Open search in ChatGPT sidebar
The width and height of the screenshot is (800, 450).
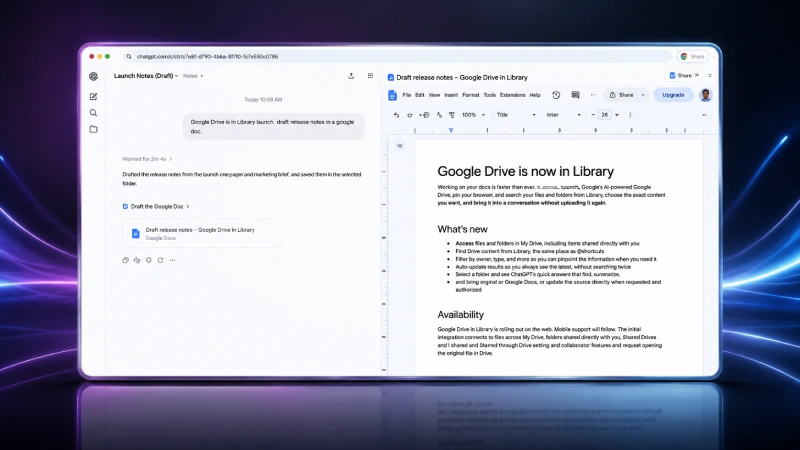(93, 113)
